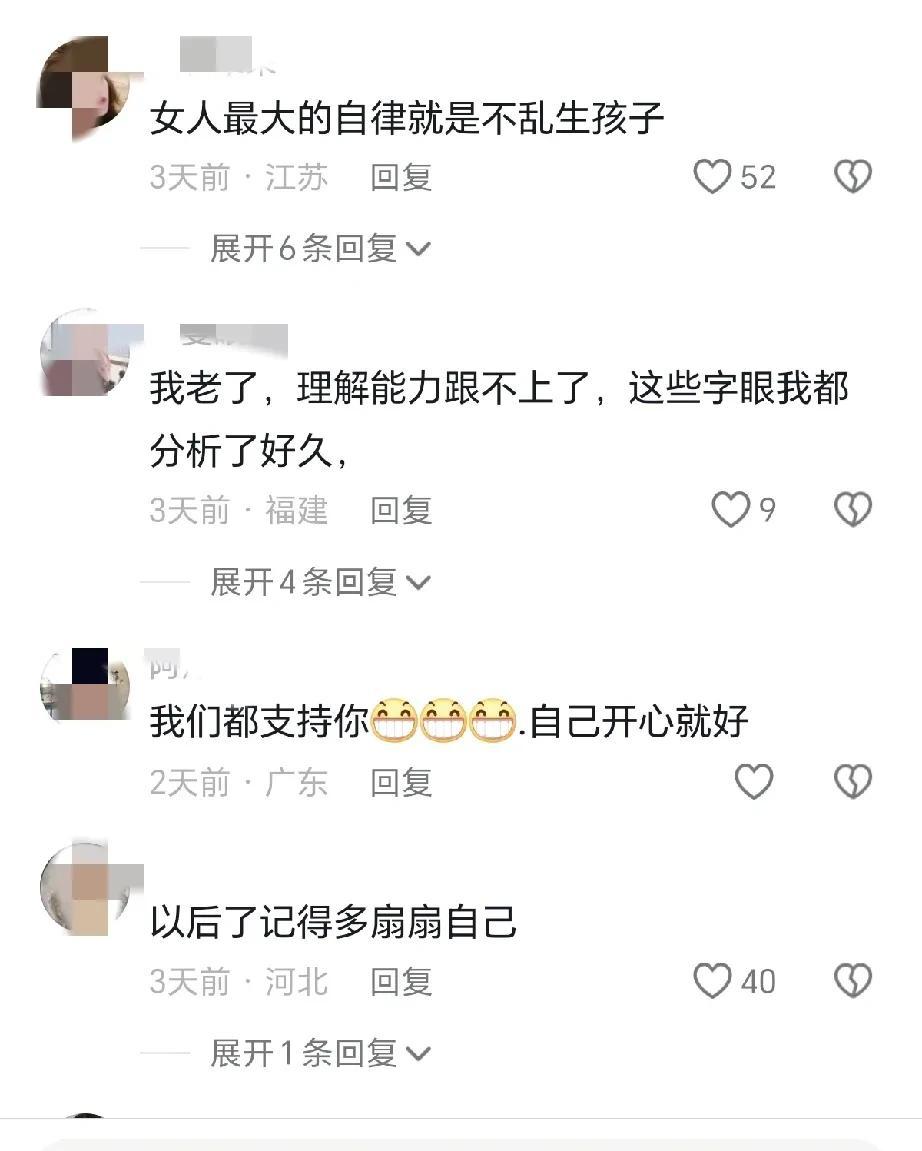
Task: Expand 展开4条回复 replies
Action: coord(320,582)
